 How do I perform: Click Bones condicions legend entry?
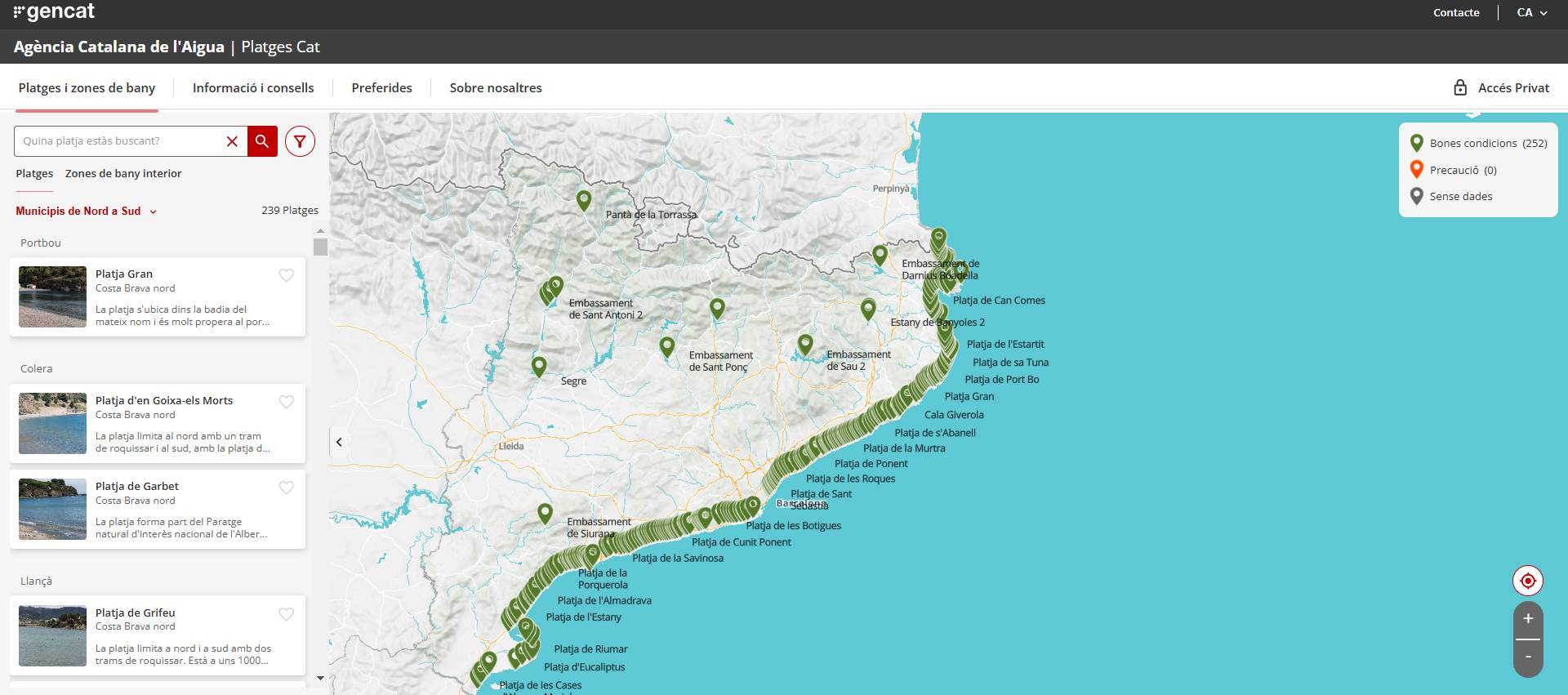(1479, 143)
